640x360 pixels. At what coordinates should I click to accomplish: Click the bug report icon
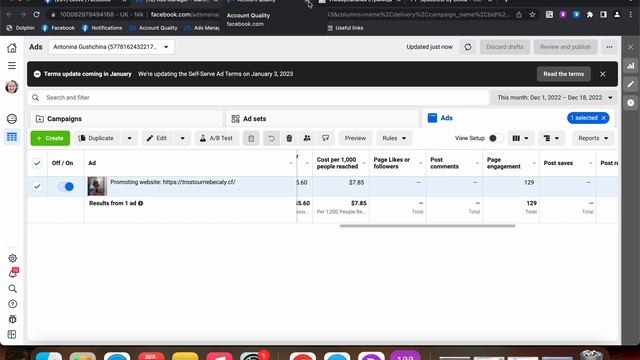click(13, 319)
